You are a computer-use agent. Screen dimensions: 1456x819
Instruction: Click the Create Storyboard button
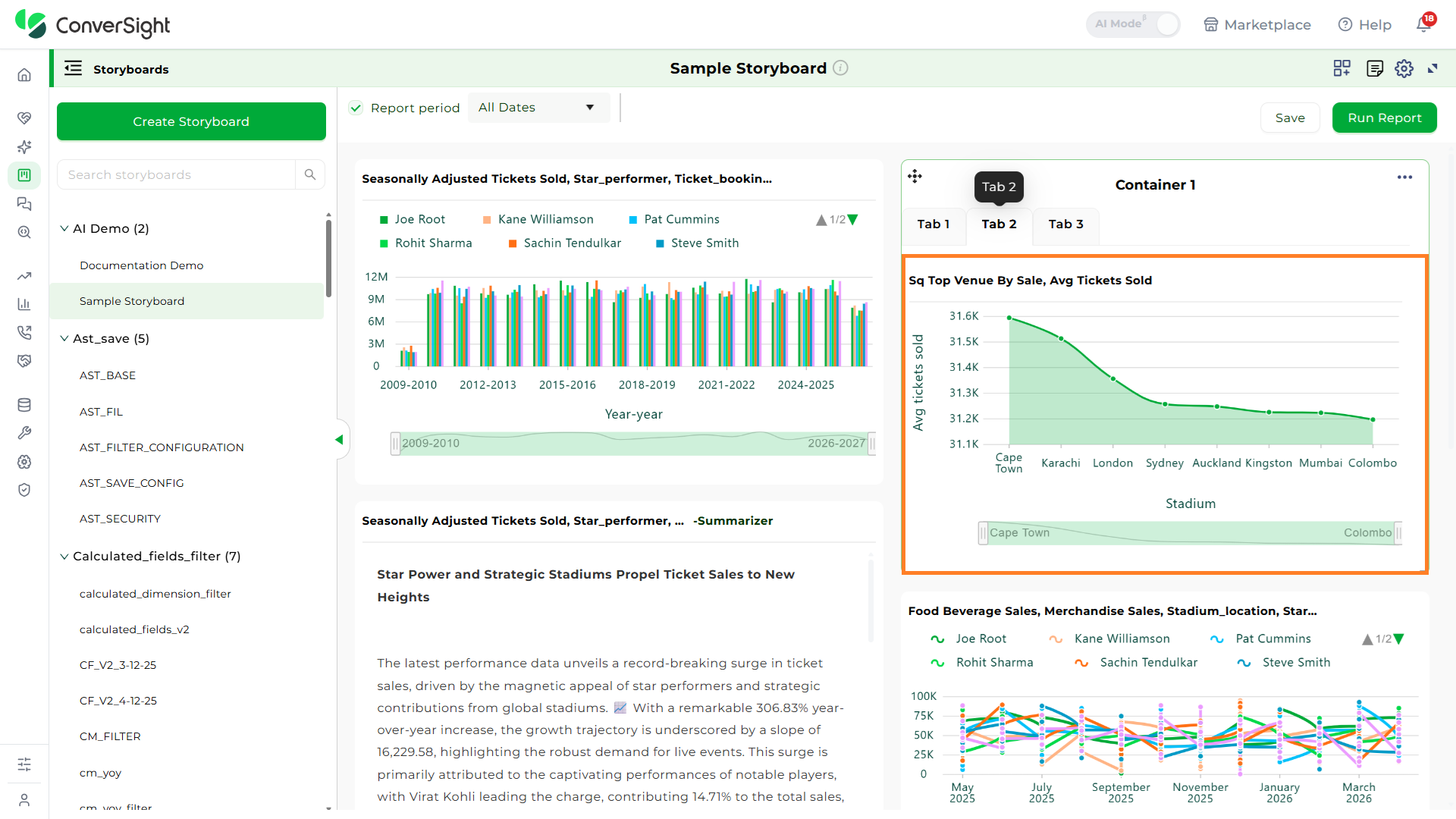click(x=191, y=121)
